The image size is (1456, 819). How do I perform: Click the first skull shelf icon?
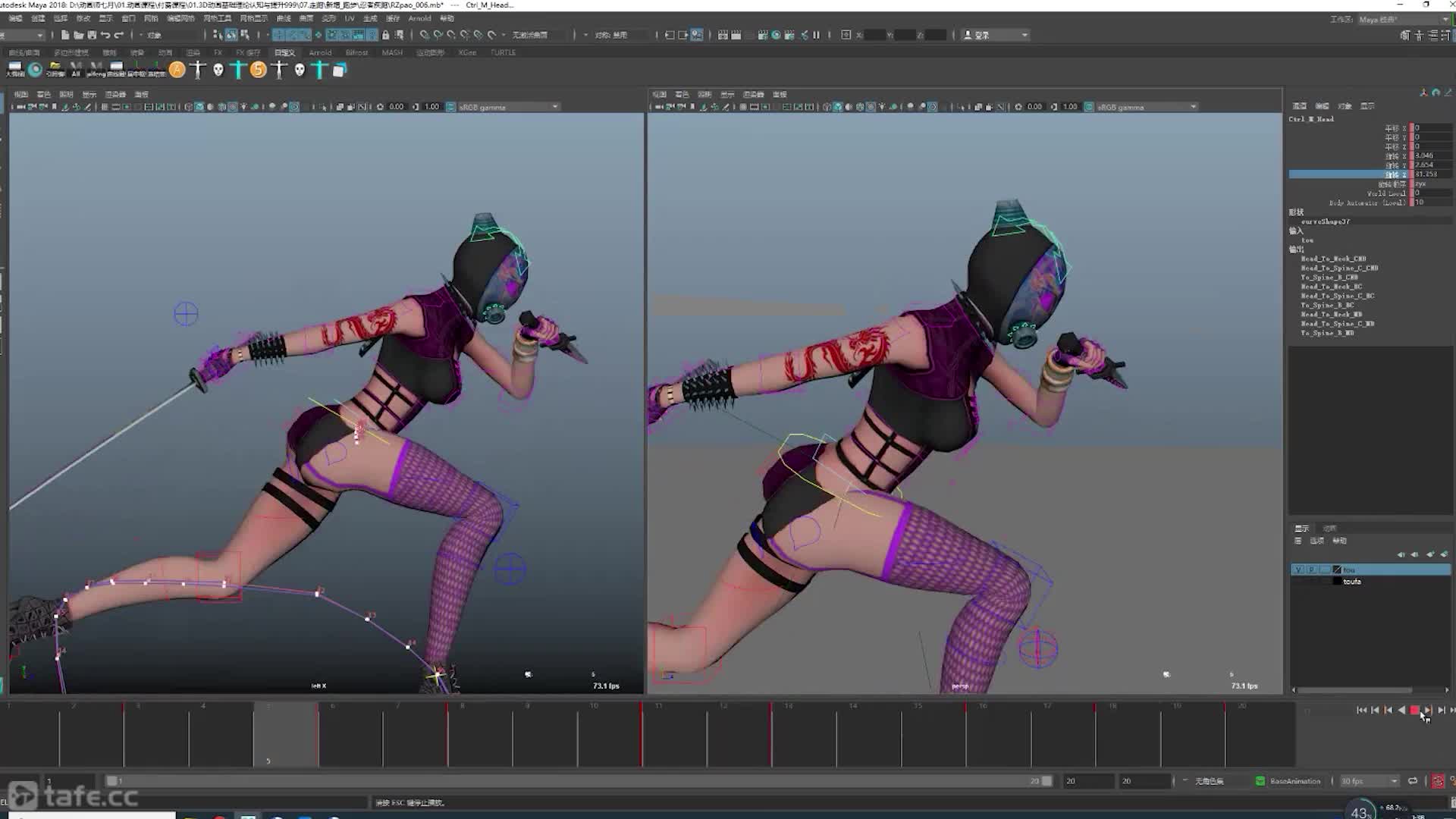coord(218,70)
